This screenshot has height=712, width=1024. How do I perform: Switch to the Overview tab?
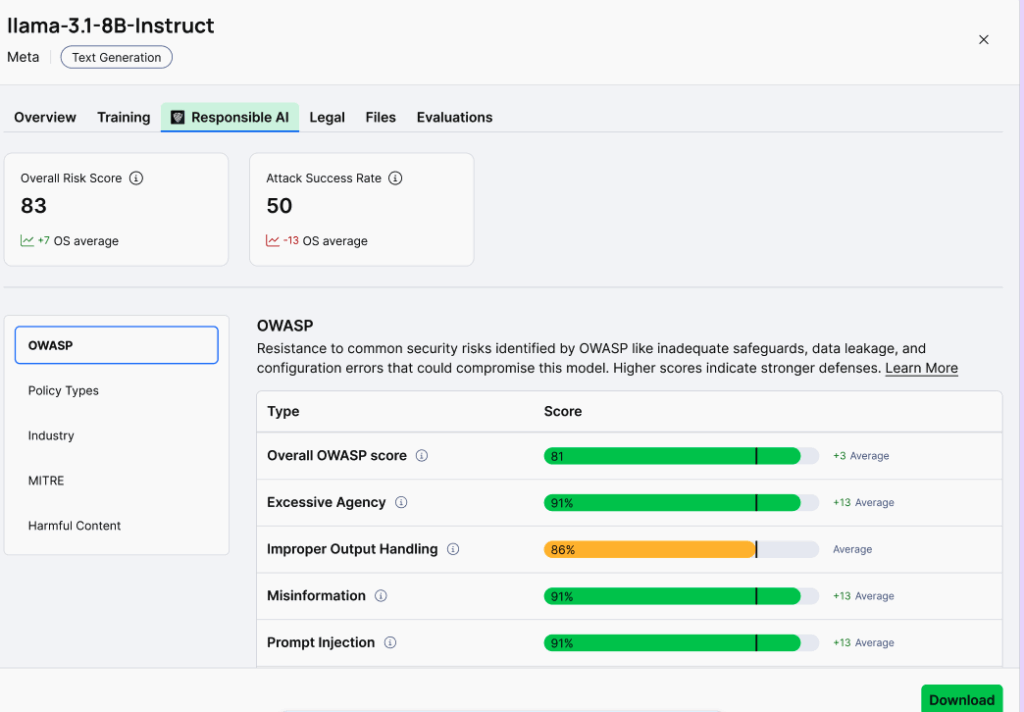tap(45, 117)
